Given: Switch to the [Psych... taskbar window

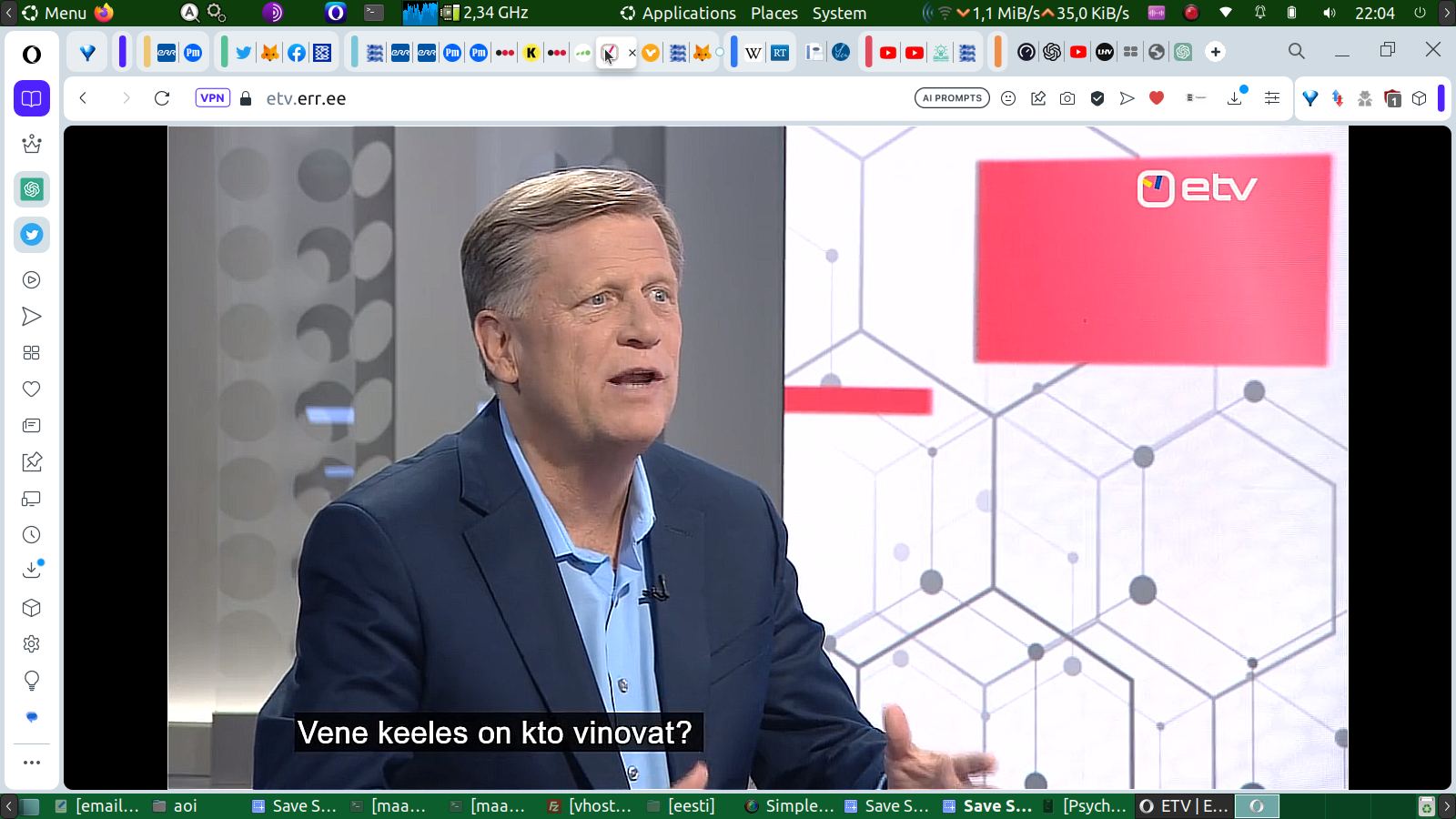Looking at the screenshot, I should click(x=1085, y=805).
